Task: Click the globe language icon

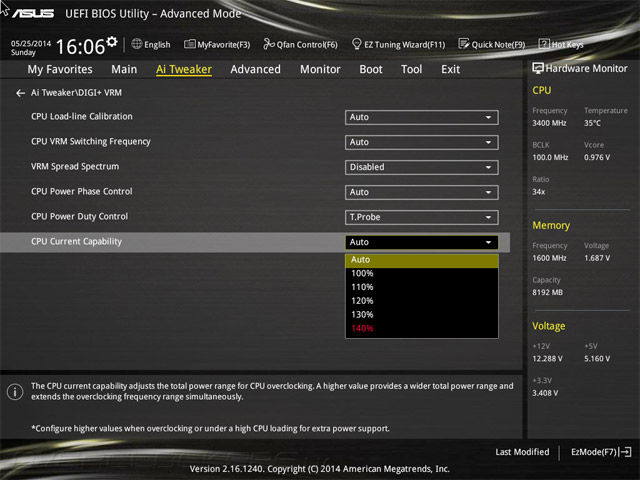Action: [x=137, y=44]
